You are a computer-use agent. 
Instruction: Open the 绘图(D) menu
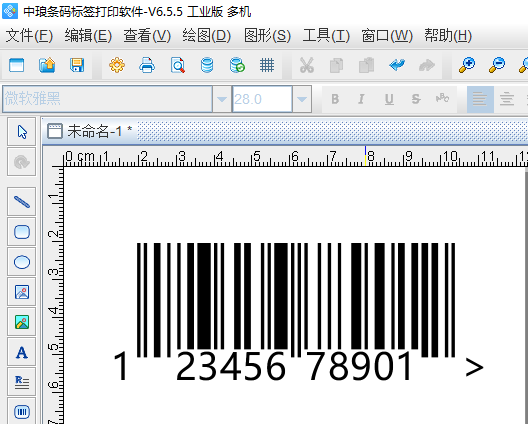click(207, 36)
